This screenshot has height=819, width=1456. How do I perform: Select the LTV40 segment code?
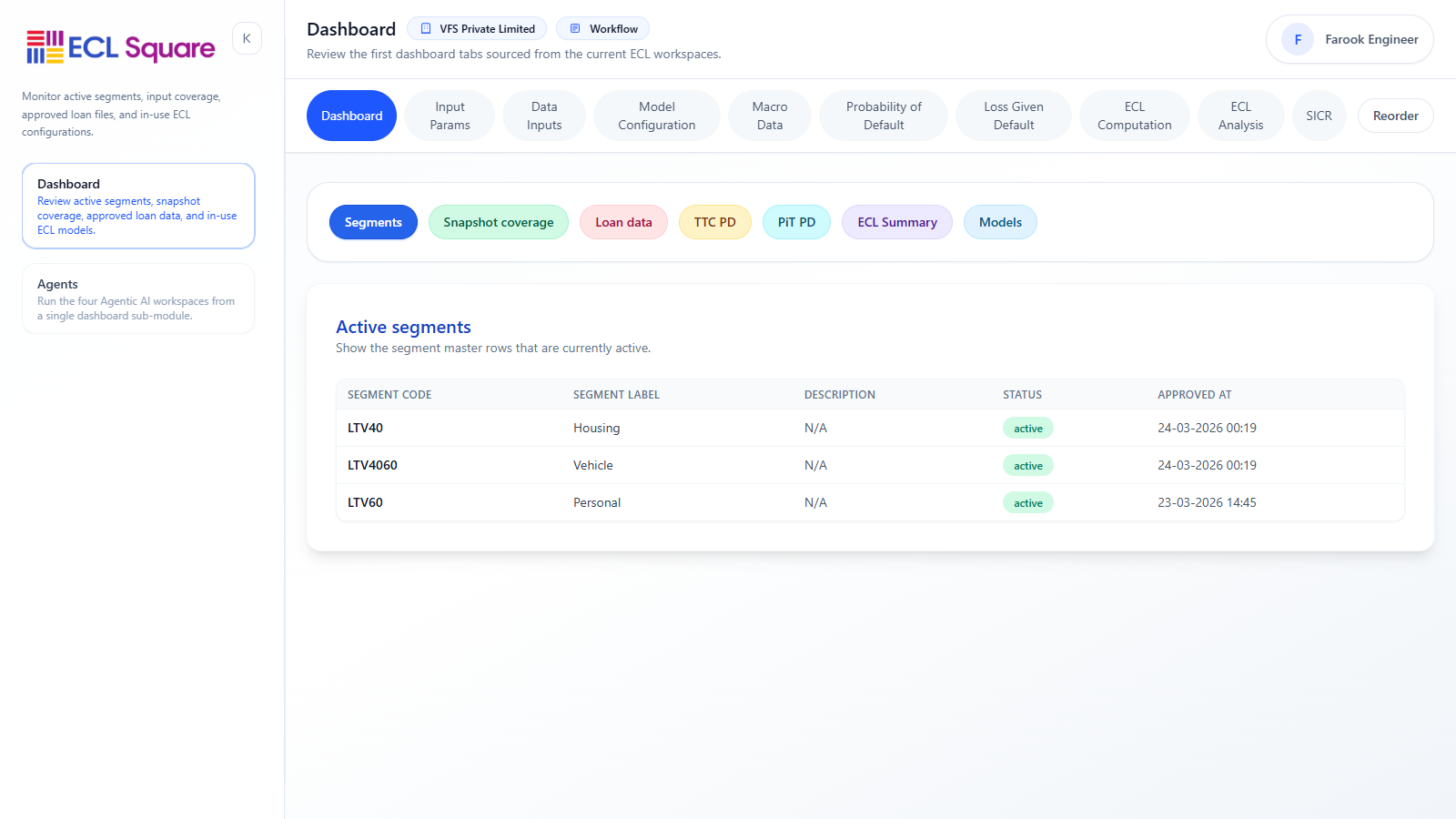(x=365, y=428)
